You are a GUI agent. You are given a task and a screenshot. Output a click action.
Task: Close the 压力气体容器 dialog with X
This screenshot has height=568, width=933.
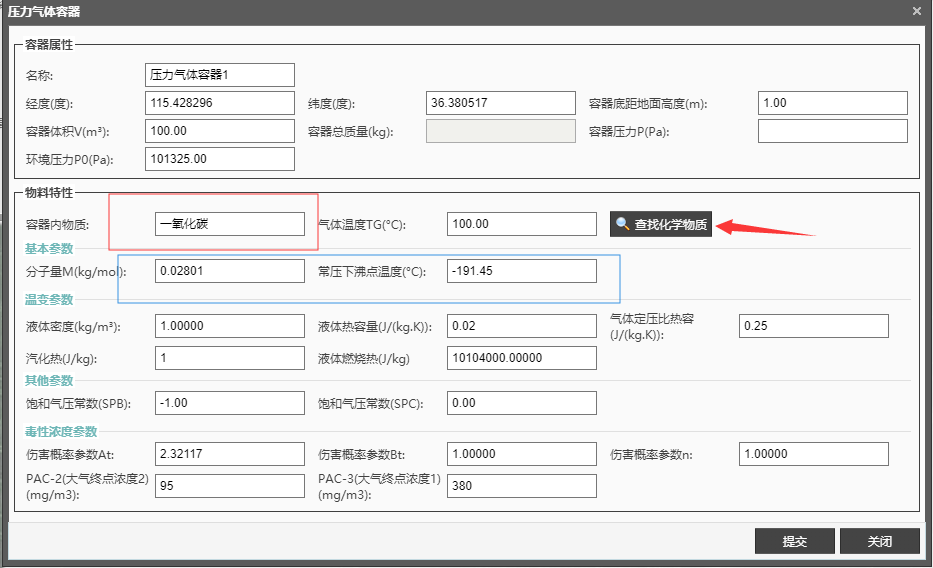tap(916, 11)
